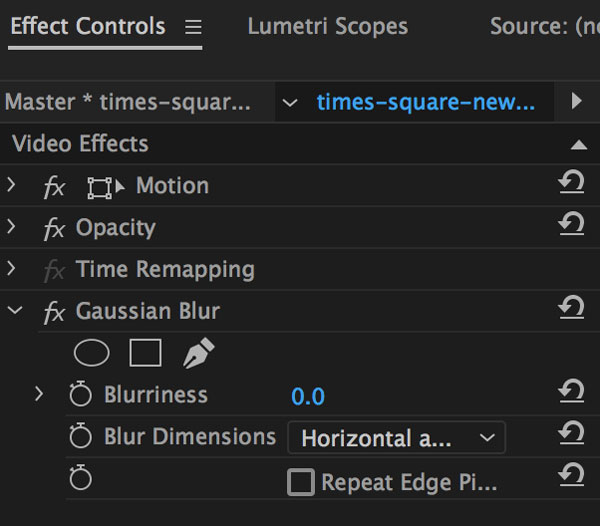
Task: Toggle Blurriness animation stopwatch
Action: (81, 394)
